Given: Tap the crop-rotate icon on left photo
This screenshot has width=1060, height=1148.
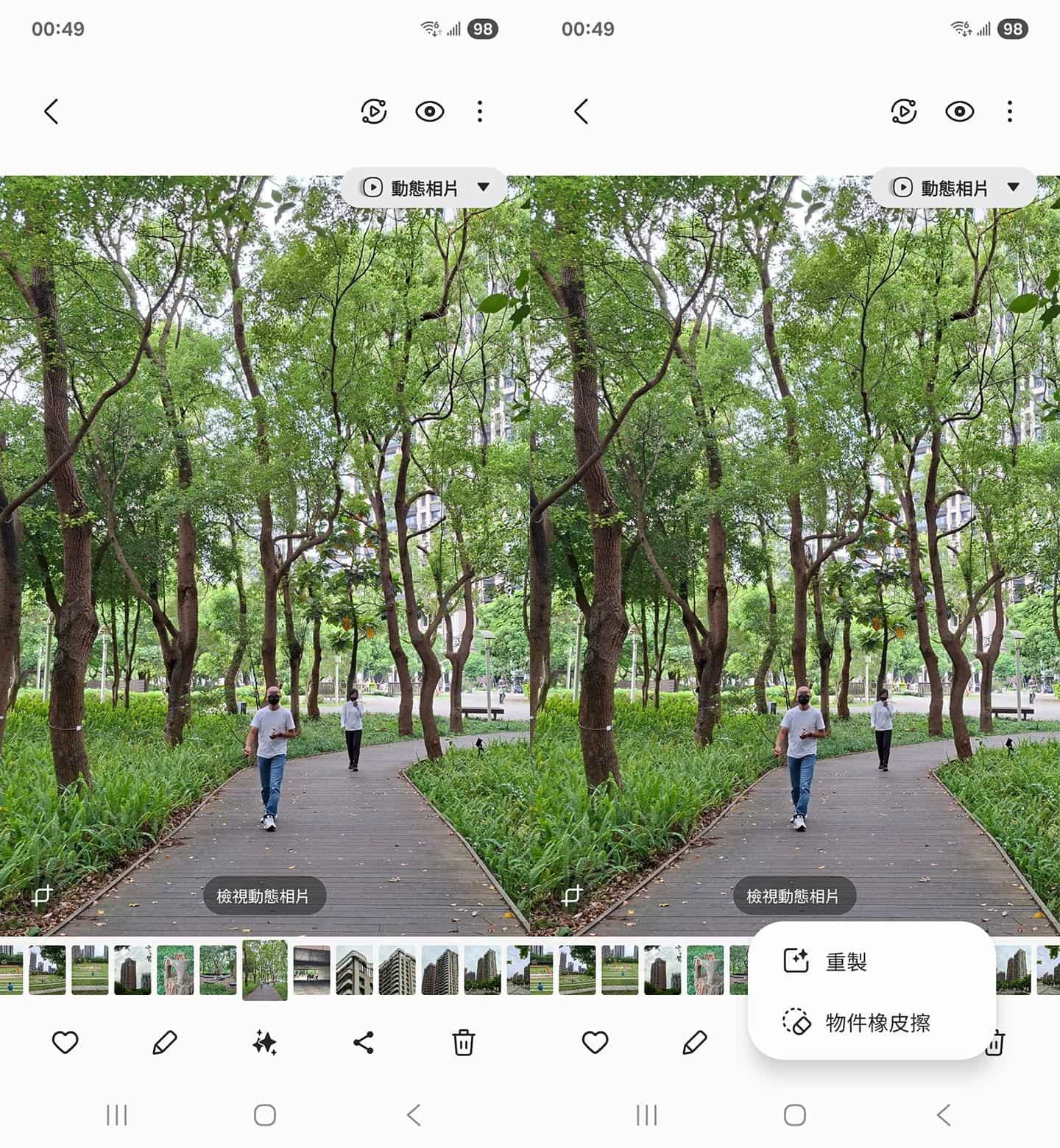Looking at the screenshot, I should click(42, 896).
